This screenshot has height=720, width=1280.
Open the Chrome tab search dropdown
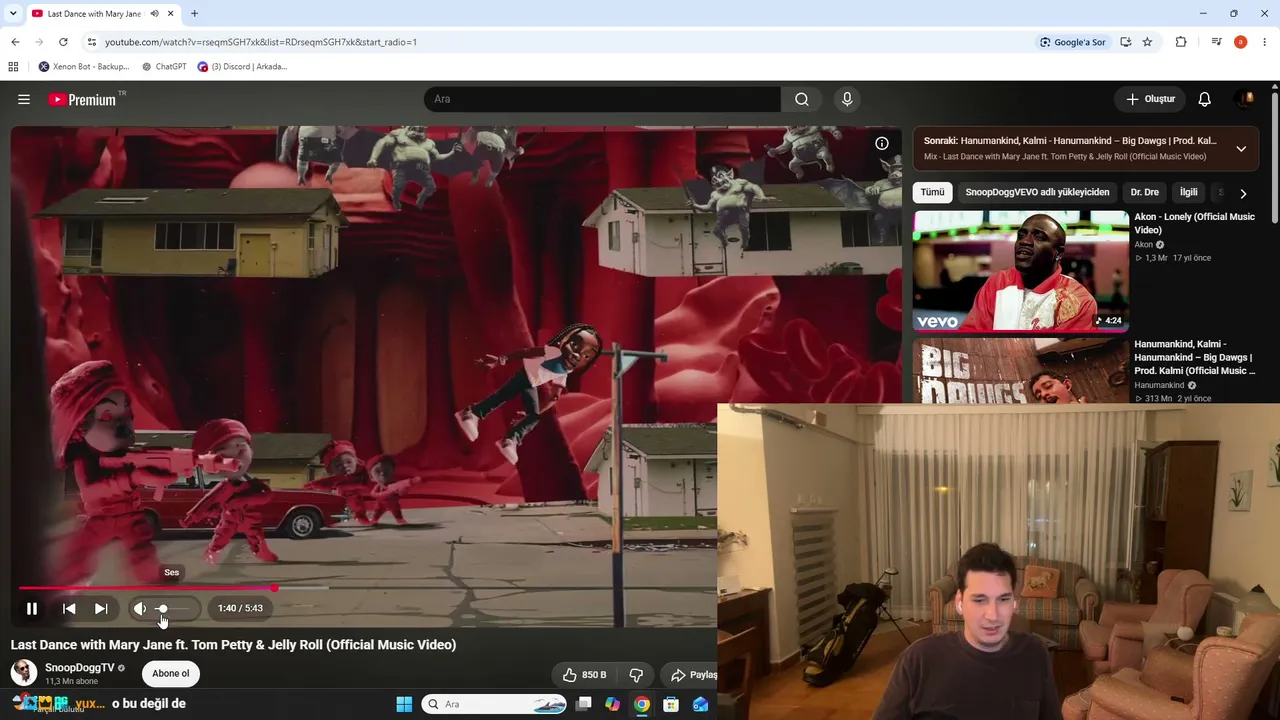pos(13,14)
